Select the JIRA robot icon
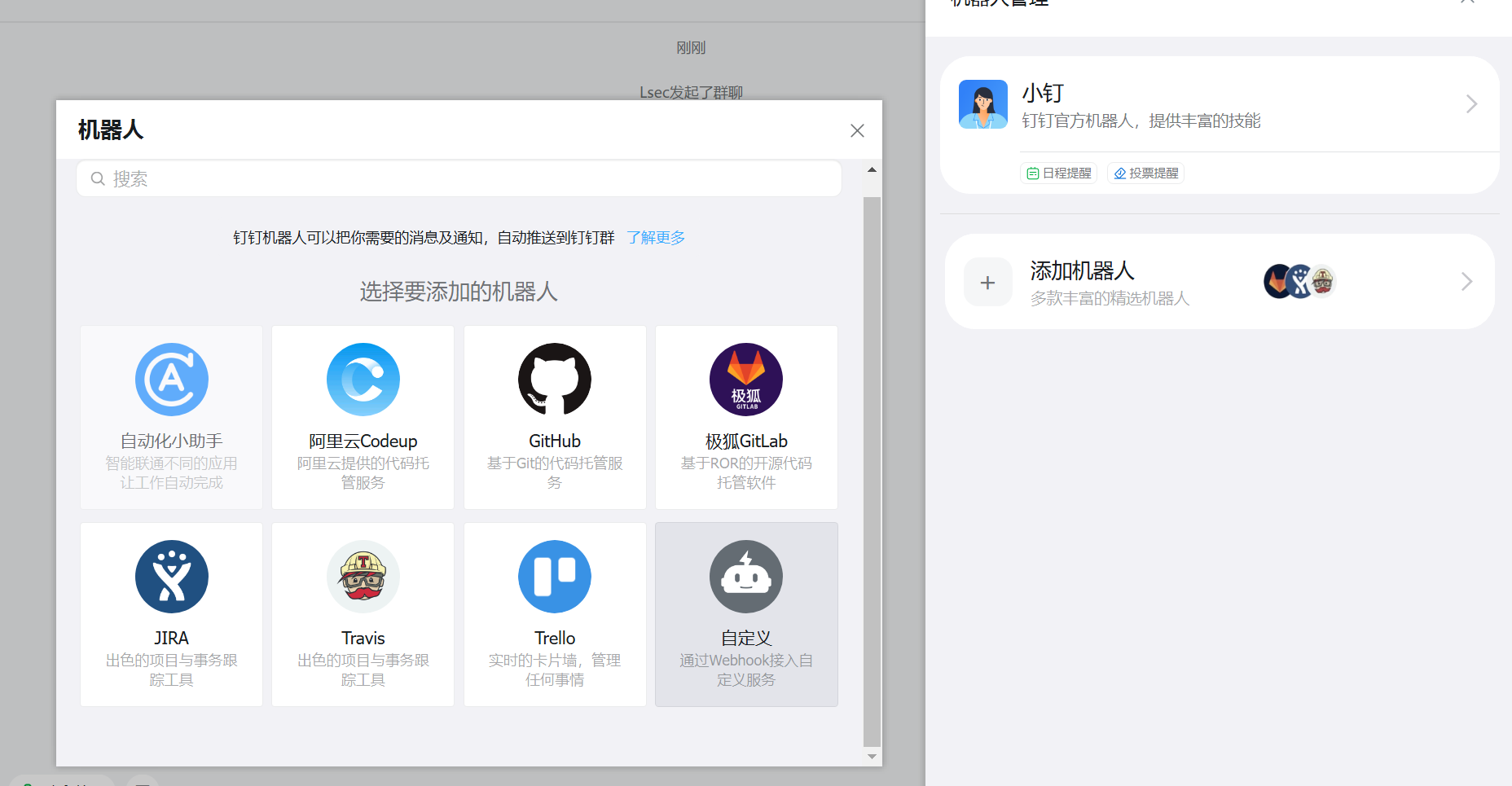Image resolution: width=1512 pixels, height=786 pixels. (171, 577)
